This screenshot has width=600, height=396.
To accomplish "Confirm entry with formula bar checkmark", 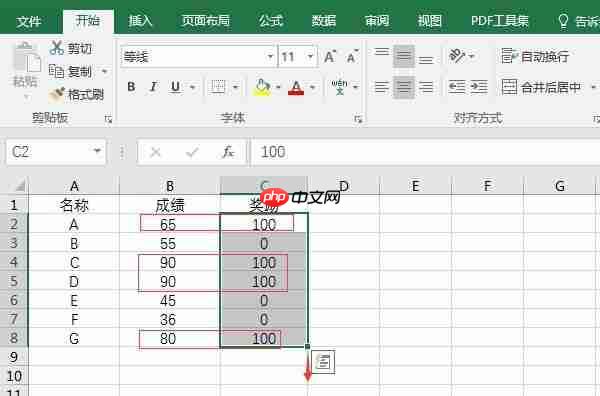I will click(192, 152).
